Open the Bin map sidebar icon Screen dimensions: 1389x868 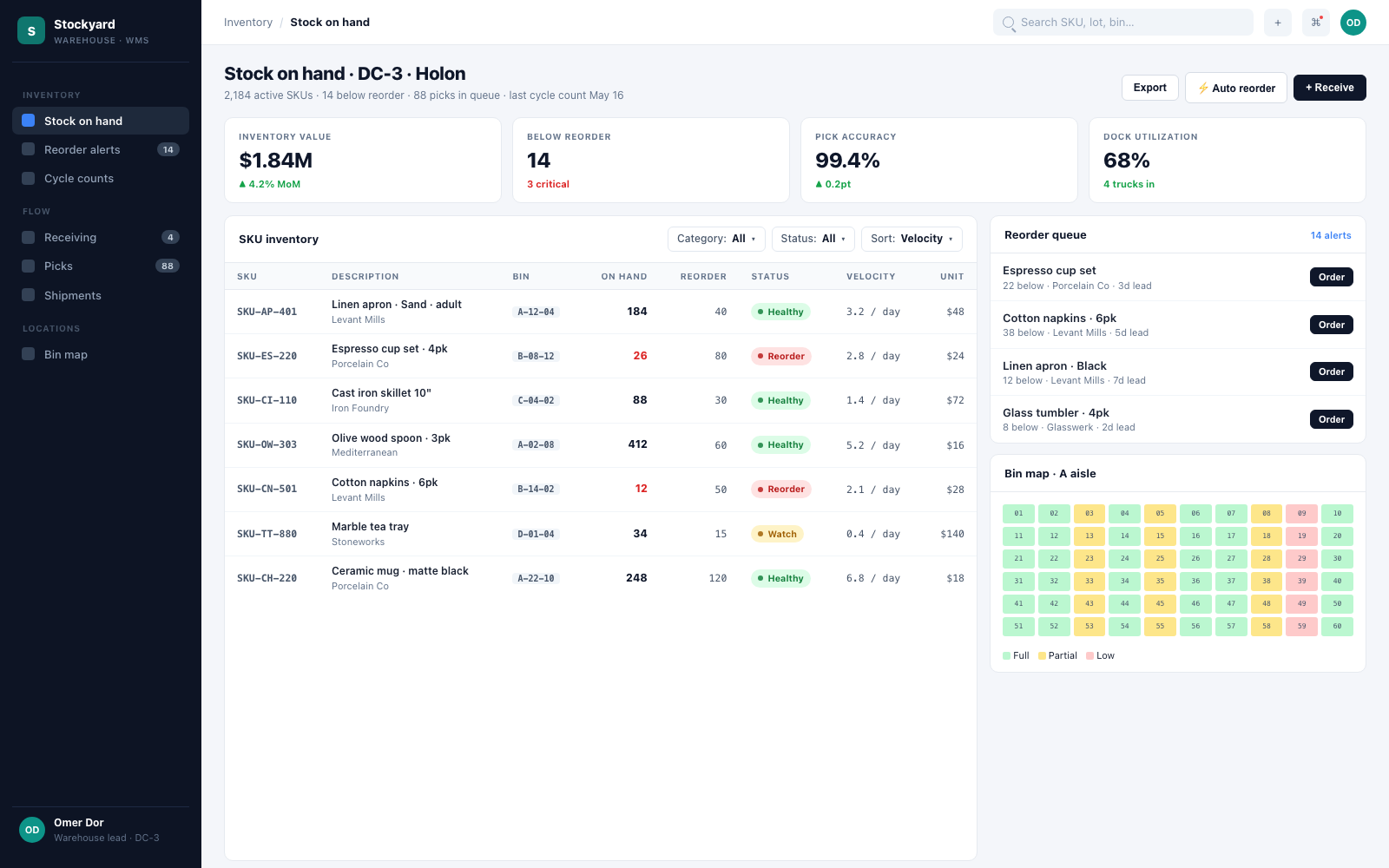pos(29,354)
